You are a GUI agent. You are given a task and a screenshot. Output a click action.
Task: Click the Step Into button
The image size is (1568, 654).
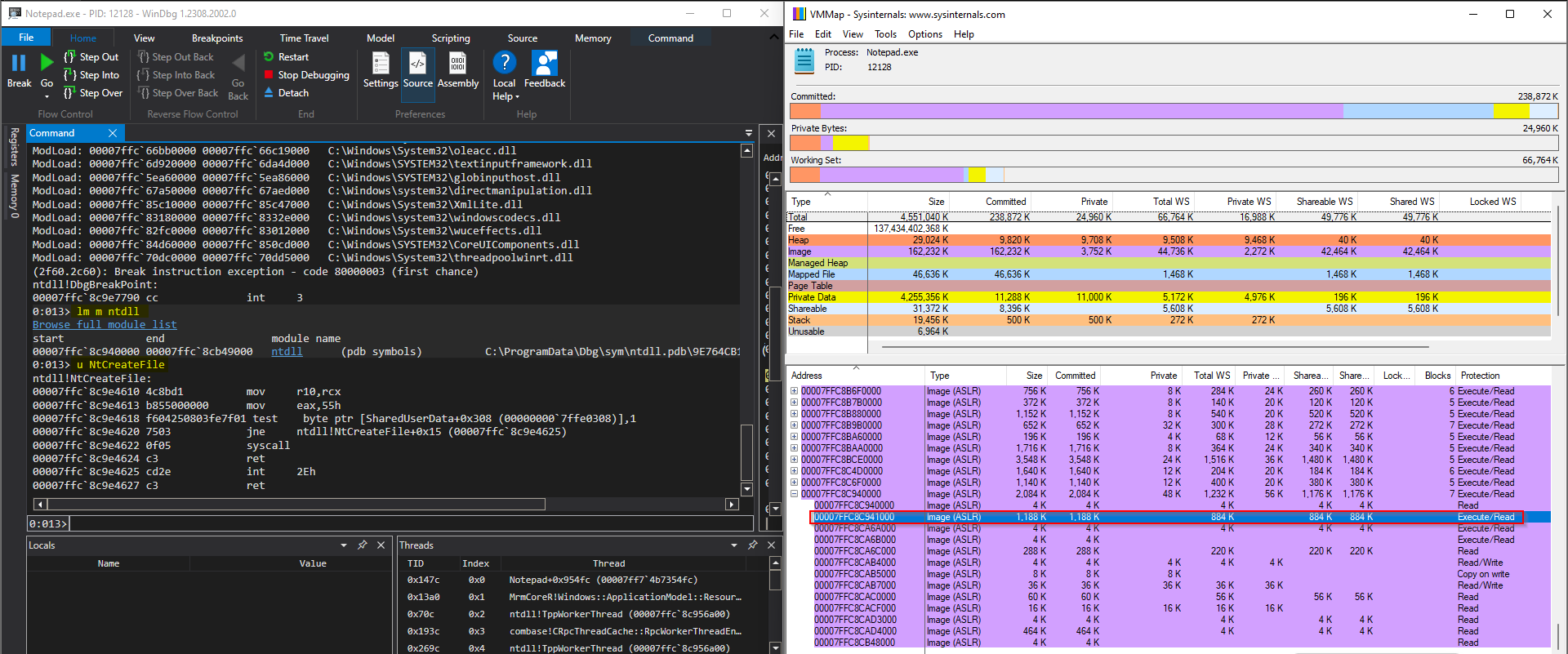click(91, 75)
